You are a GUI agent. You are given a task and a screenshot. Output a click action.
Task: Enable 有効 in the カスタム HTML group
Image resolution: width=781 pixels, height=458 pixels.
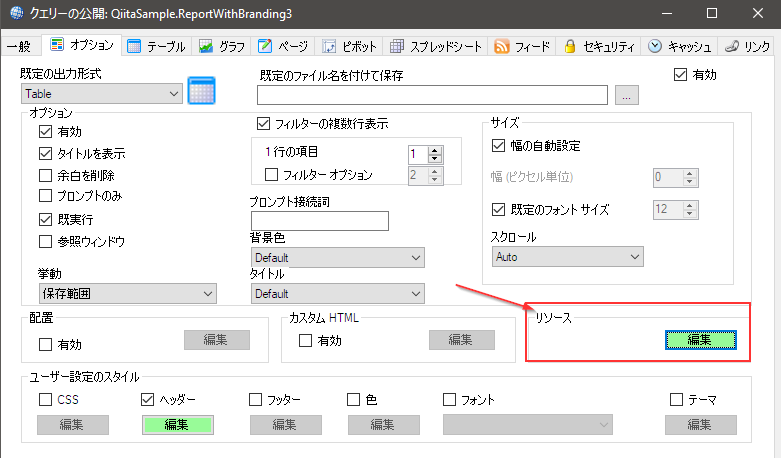coord(305,341)
